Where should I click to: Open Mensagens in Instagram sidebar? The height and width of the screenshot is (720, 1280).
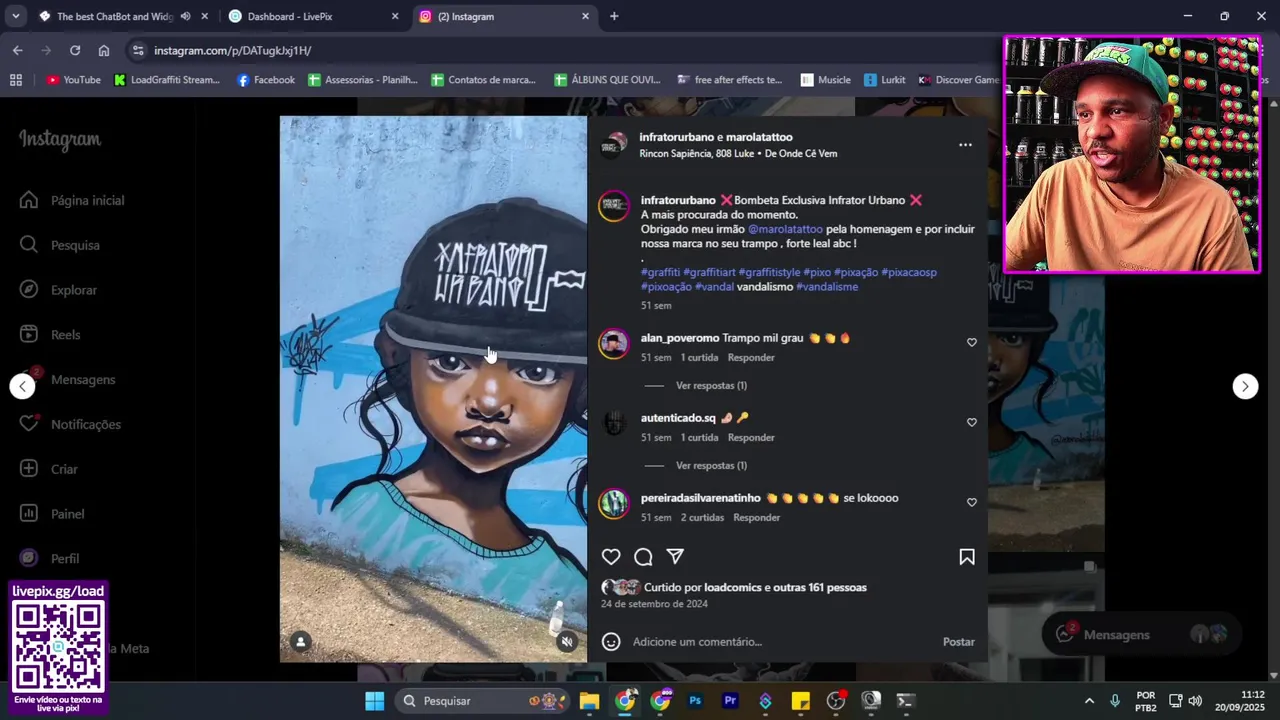[68, 380]
